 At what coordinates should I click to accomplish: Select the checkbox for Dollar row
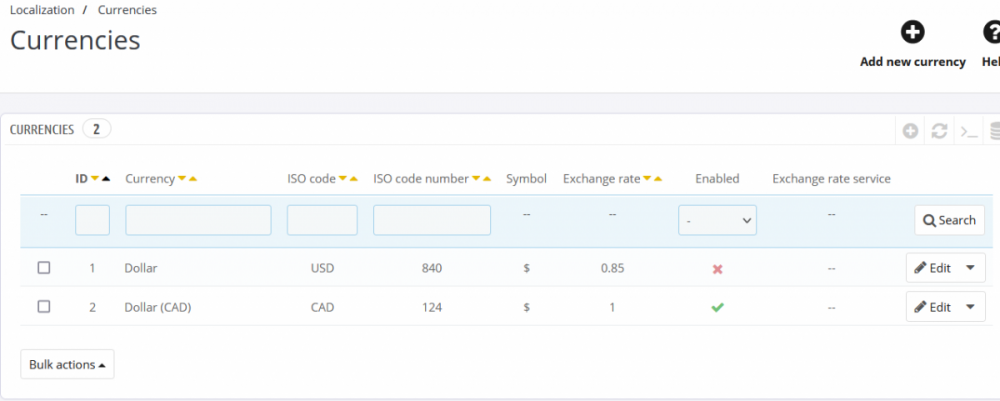pos(44,268)
